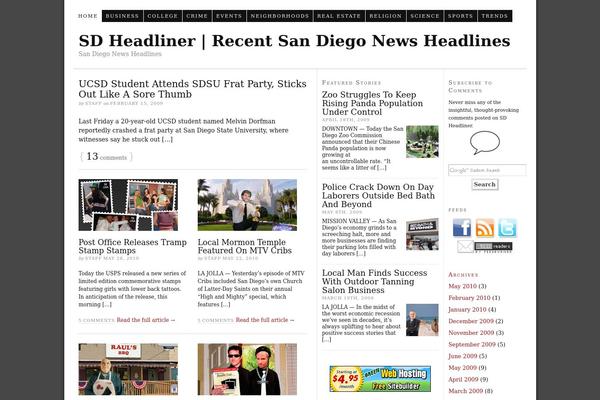Open the Sports category tab
600x400 pixels.
coord(460,16)
